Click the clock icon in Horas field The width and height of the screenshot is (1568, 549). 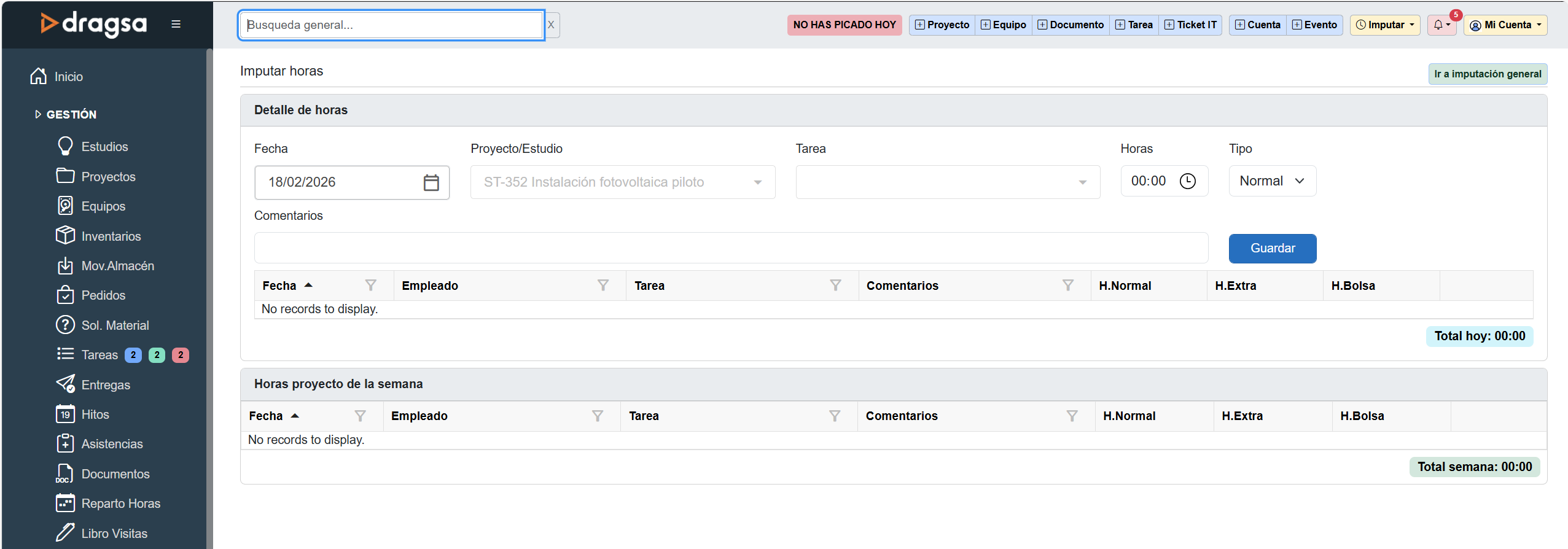click(1188, 181)
